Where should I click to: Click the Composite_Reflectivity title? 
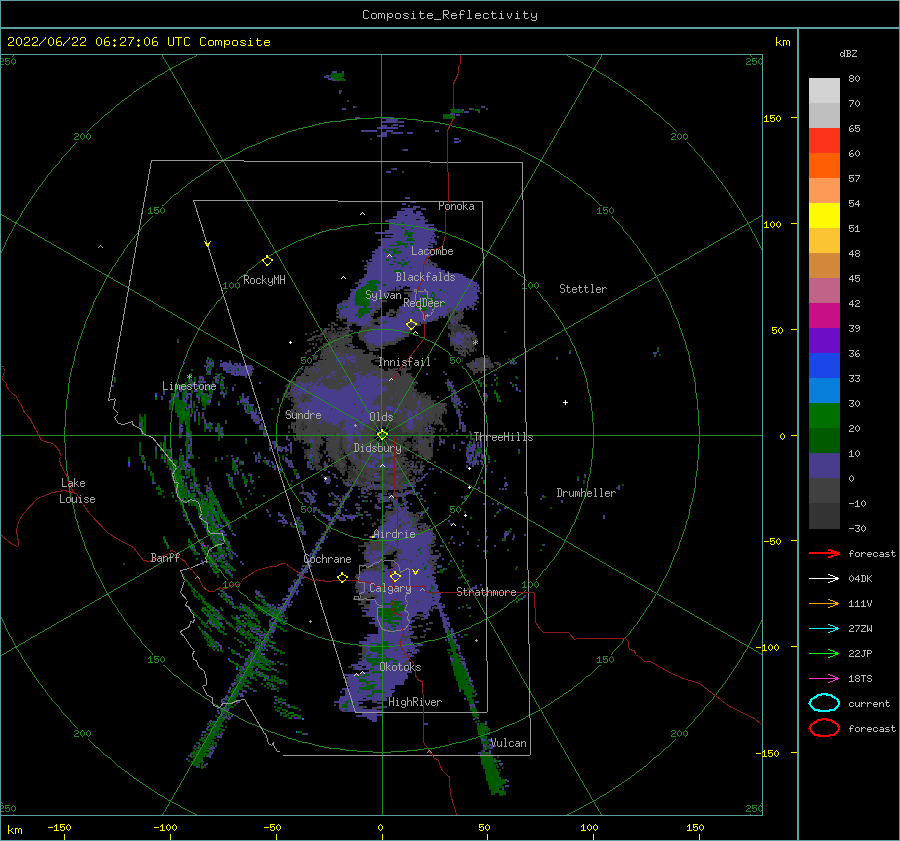[x=449, y=15]
